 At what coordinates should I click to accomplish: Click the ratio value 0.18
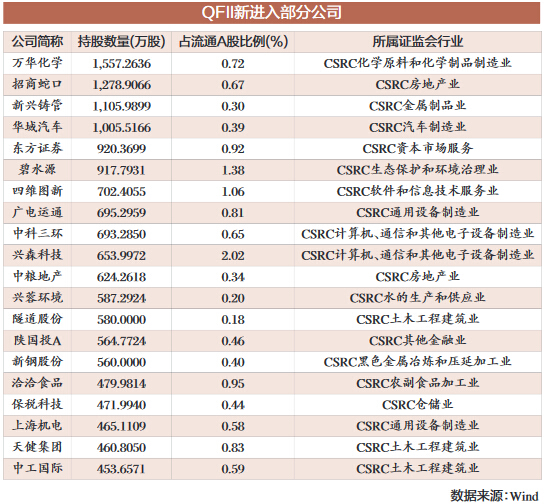[233, 319]
